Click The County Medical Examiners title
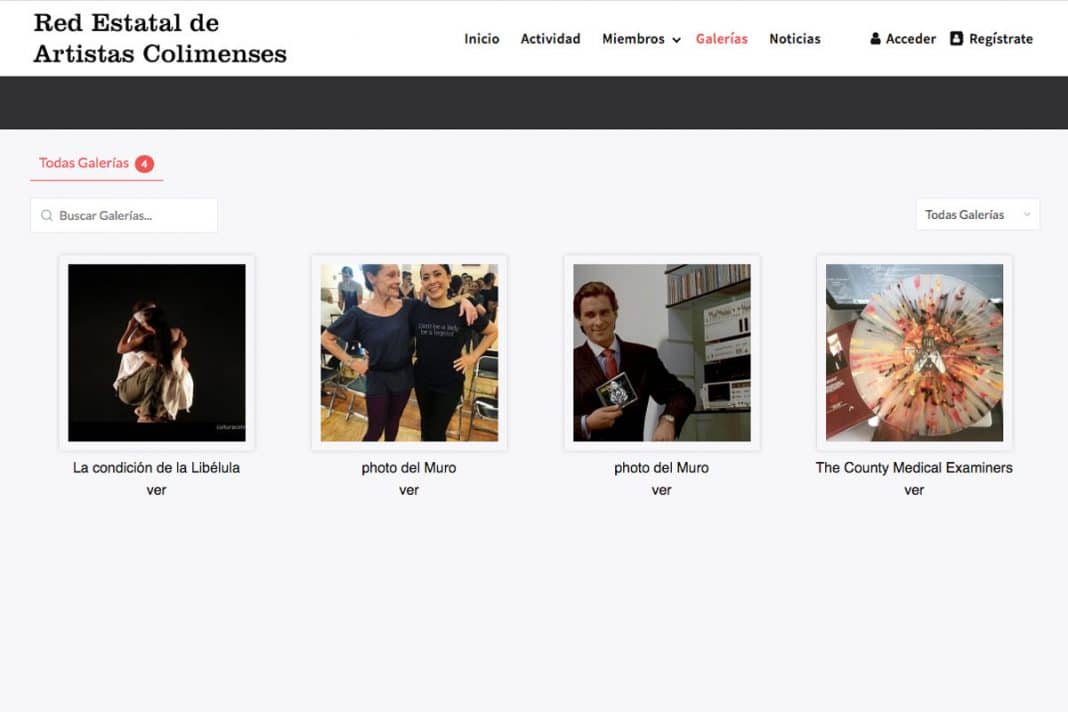 [914, 467]
